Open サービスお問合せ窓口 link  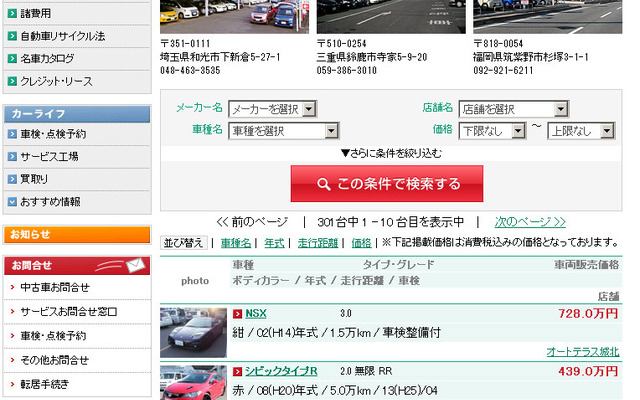(x=69, y=312)
